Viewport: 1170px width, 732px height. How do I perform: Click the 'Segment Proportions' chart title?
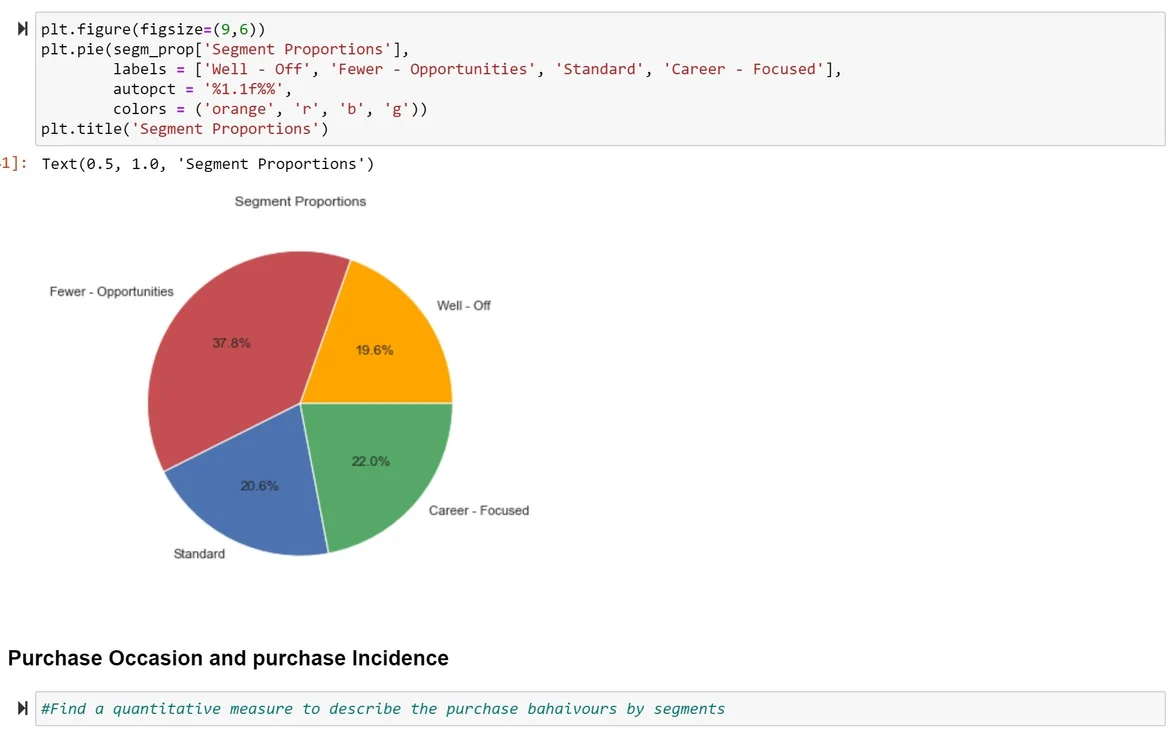coord(300,202)
